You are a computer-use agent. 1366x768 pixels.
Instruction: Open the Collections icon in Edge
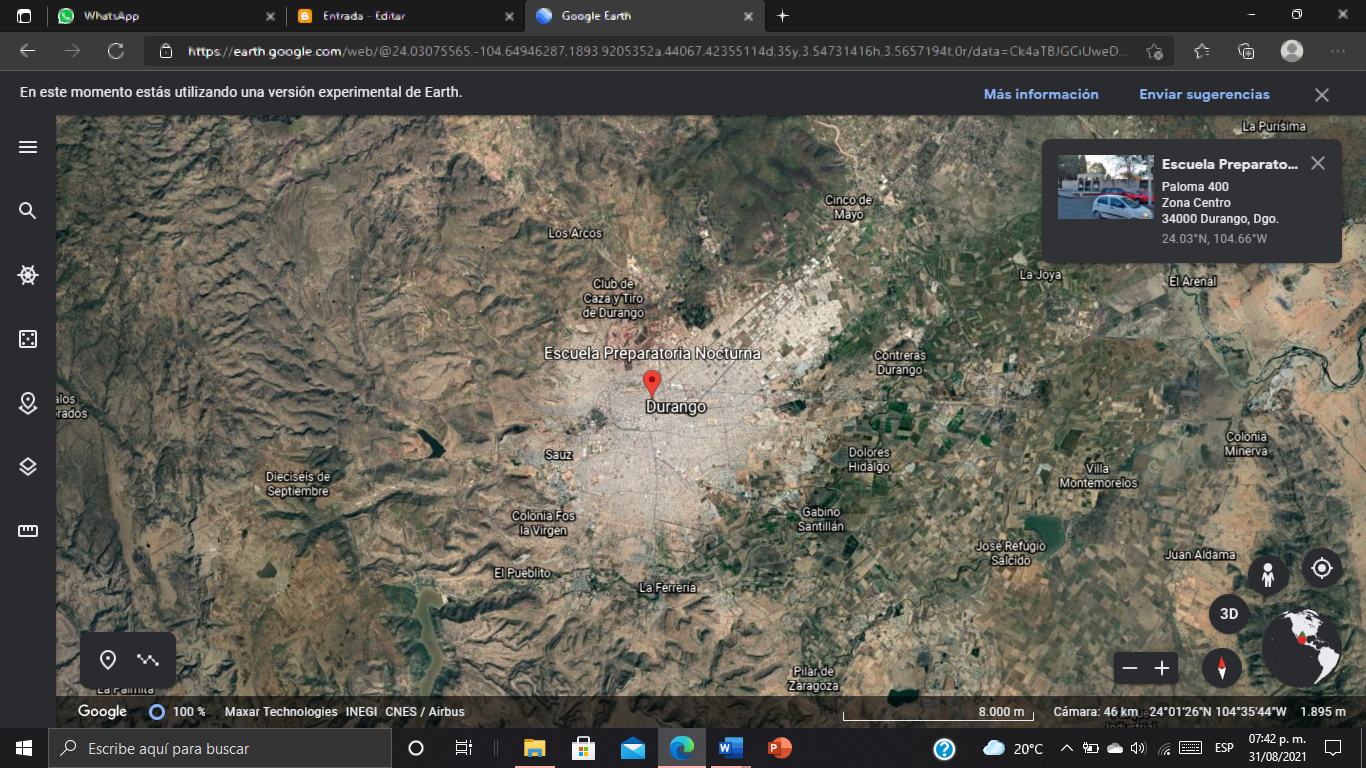(1246, 51)
